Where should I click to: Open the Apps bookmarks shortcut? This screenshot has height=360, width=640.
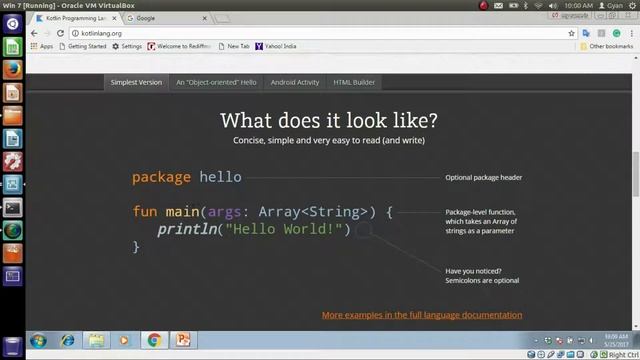coord(42,46)
